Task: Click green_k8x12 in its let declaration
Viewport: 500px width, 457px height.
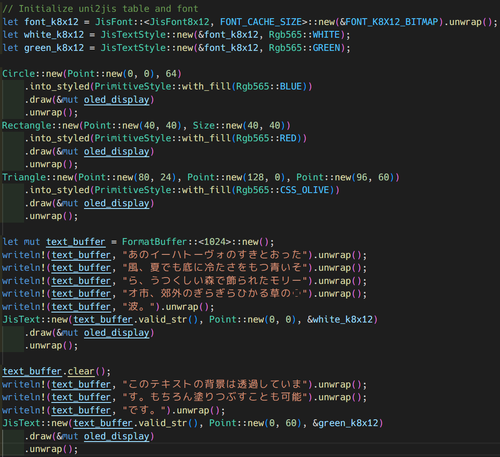Action: tap(54, 48)
